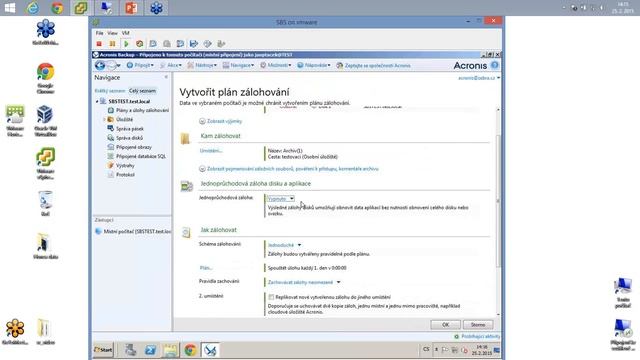Click the Storno button
Screen dimensions: 640x360
point(478,324)
